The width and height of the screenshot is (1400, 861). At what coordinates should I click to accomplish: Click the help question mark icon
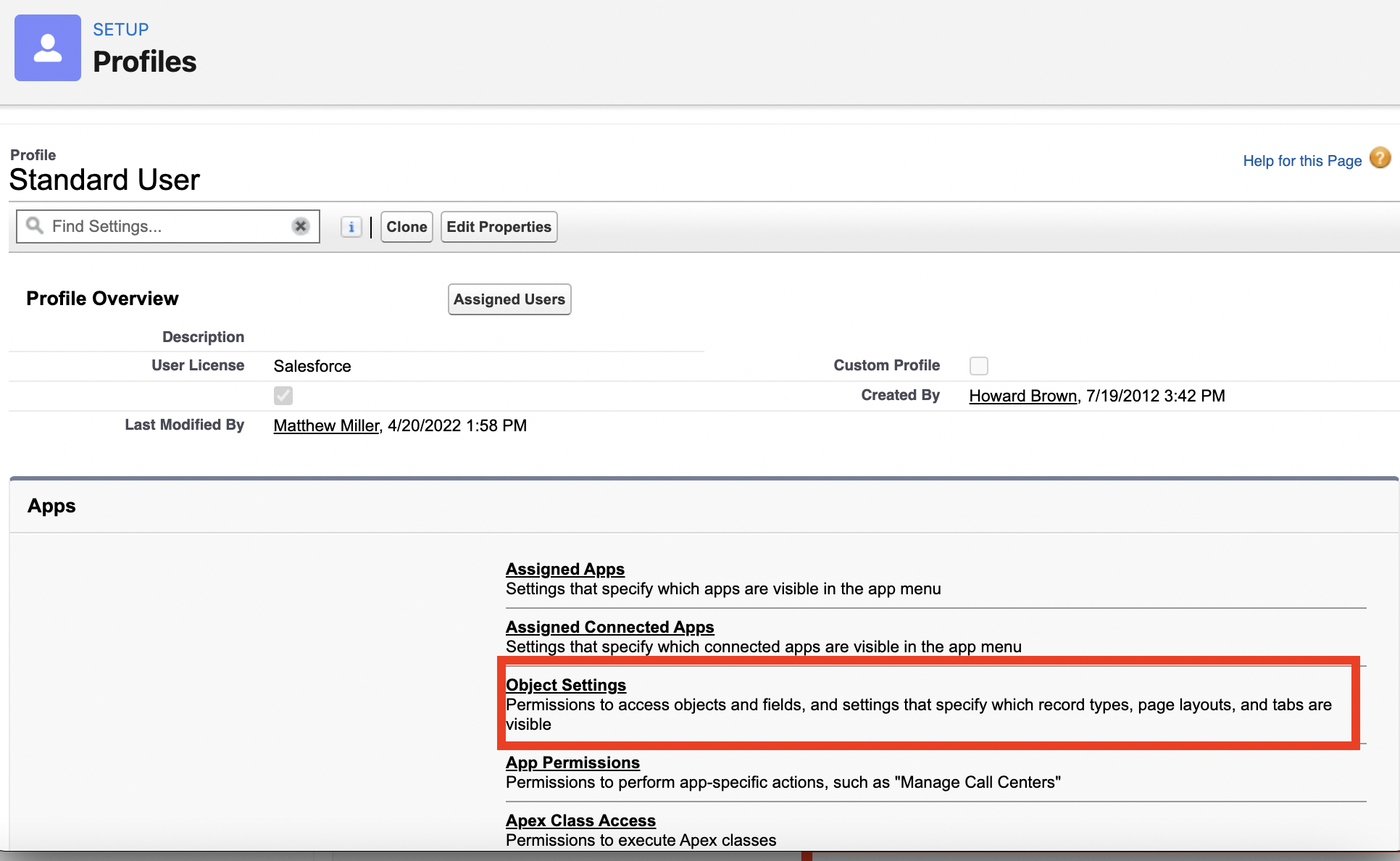click(1380, 158)
